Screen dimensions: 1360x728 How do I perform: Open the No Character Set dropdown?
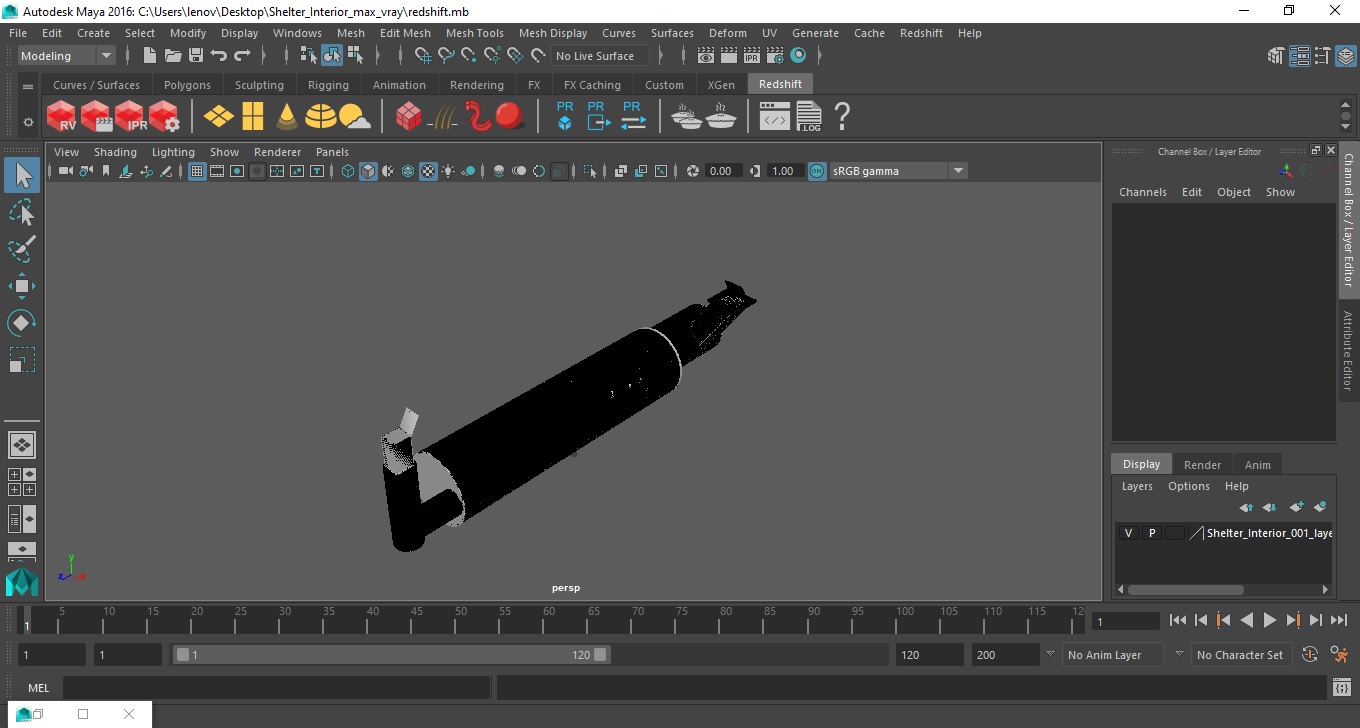click(x=1240, y=655)
